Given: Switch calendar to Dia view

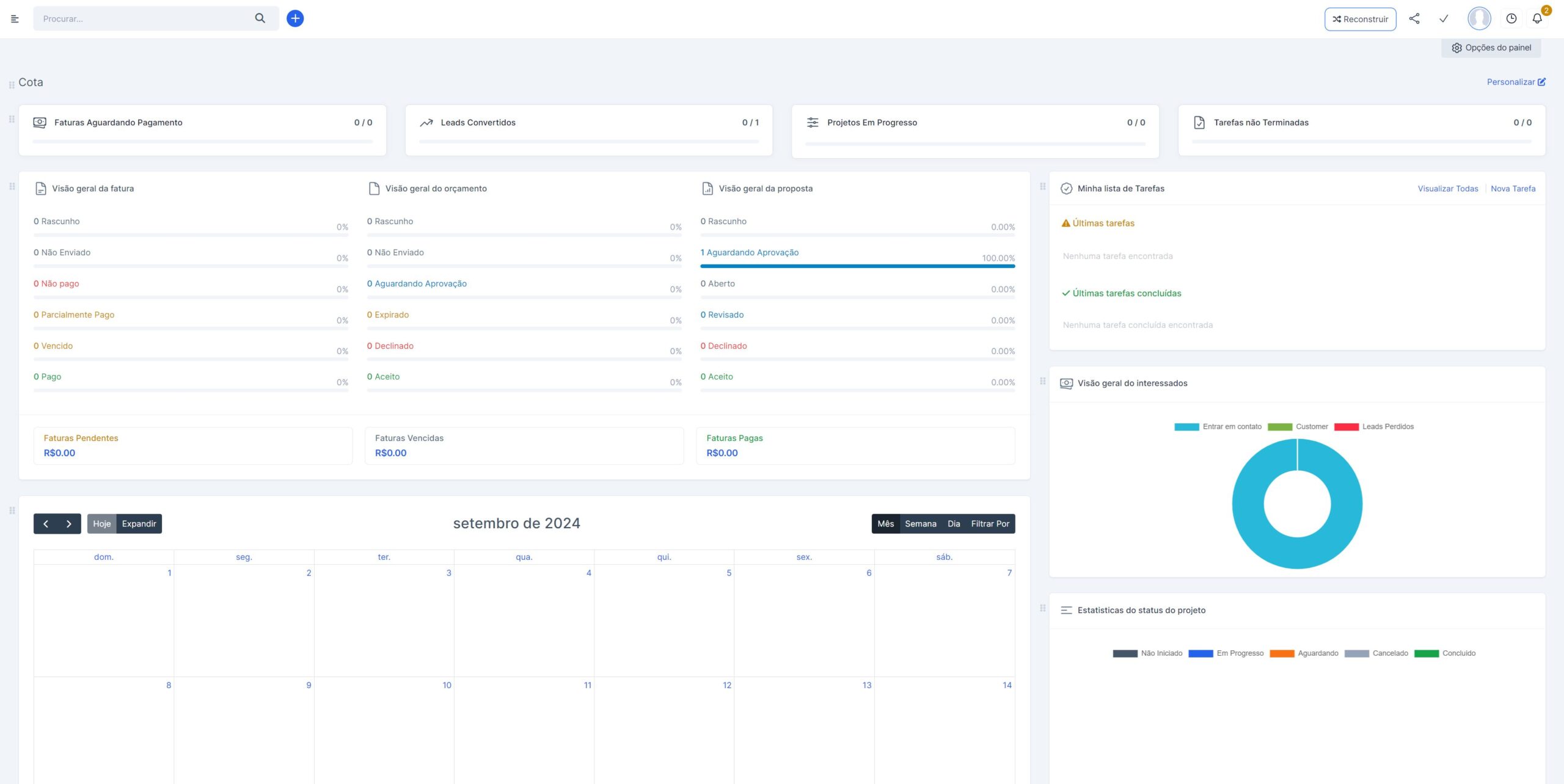Looking at the screenshot, I should click(x=954, y=524).
